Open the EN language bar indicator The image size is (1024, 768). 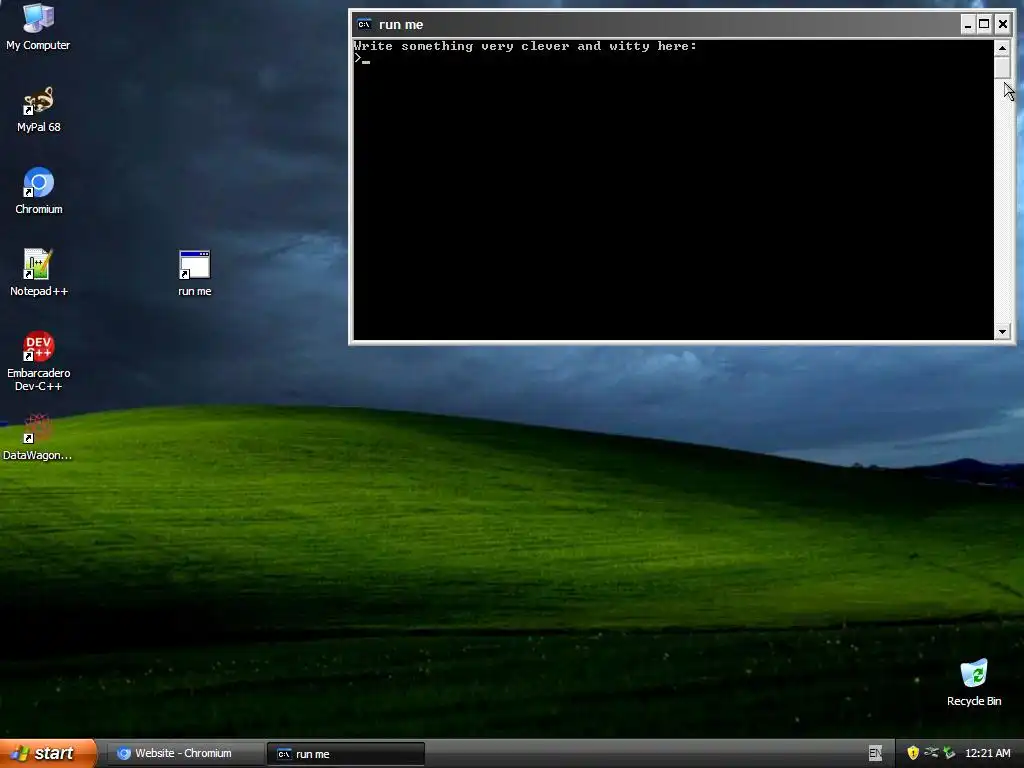pyautogui.click(x=875, y=753)
